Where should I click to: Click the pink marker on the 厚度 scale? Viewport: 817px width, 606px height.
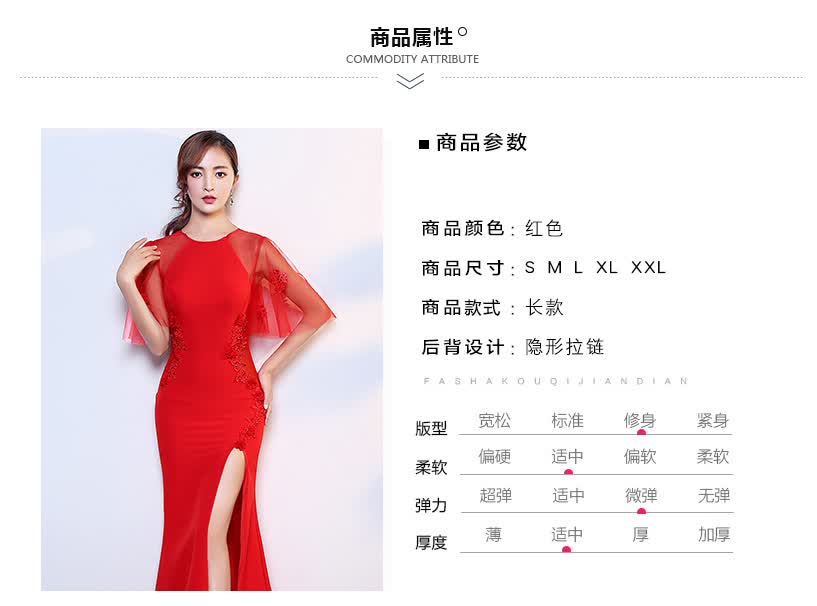(x=567, y=550)
